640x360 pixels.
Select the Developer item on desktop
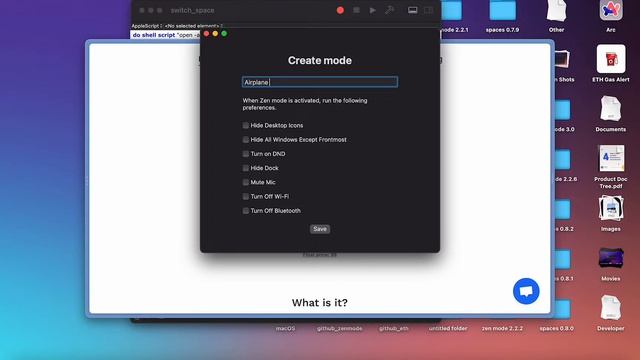(x=611, y=308)
